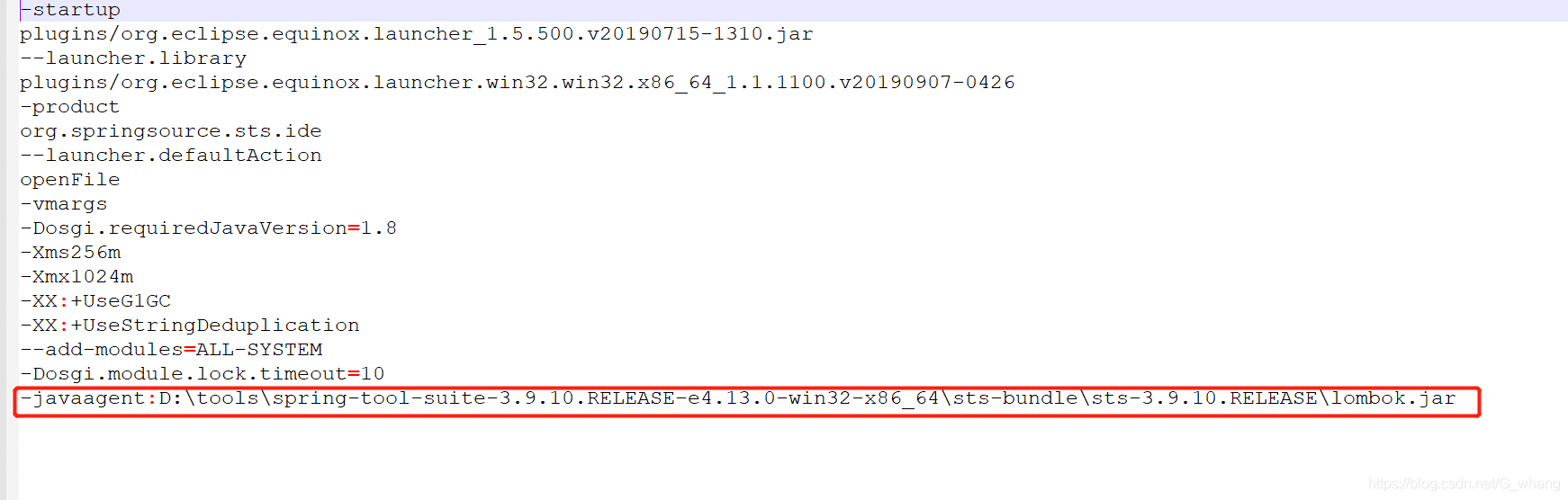Select the org.springsource.sts.ide line
Image resolution: width=1568 pixels, height=500 pixels.
(x=170, y=131)
